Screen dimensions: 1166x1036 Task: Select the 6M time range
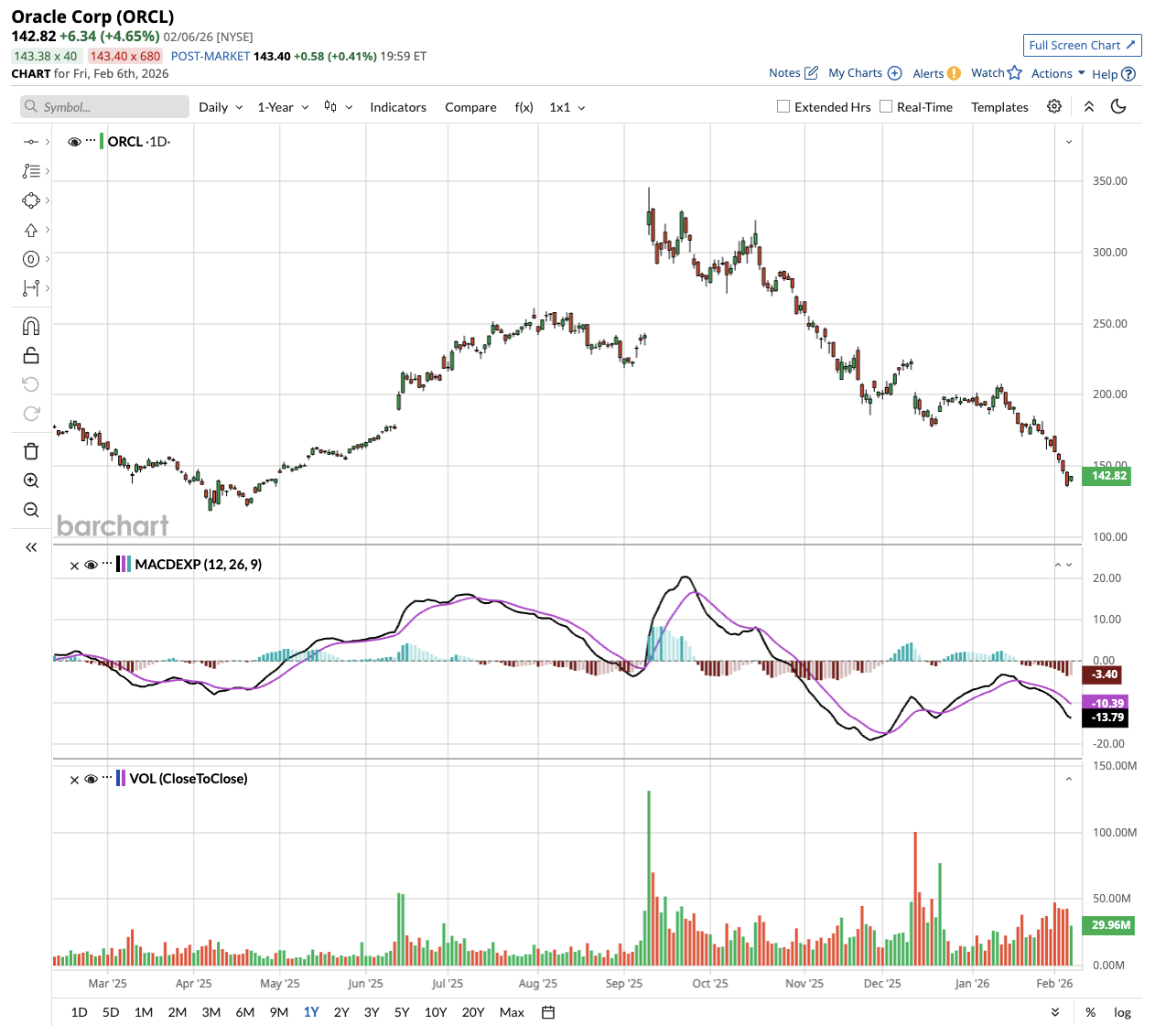[x=244, y=1012]
